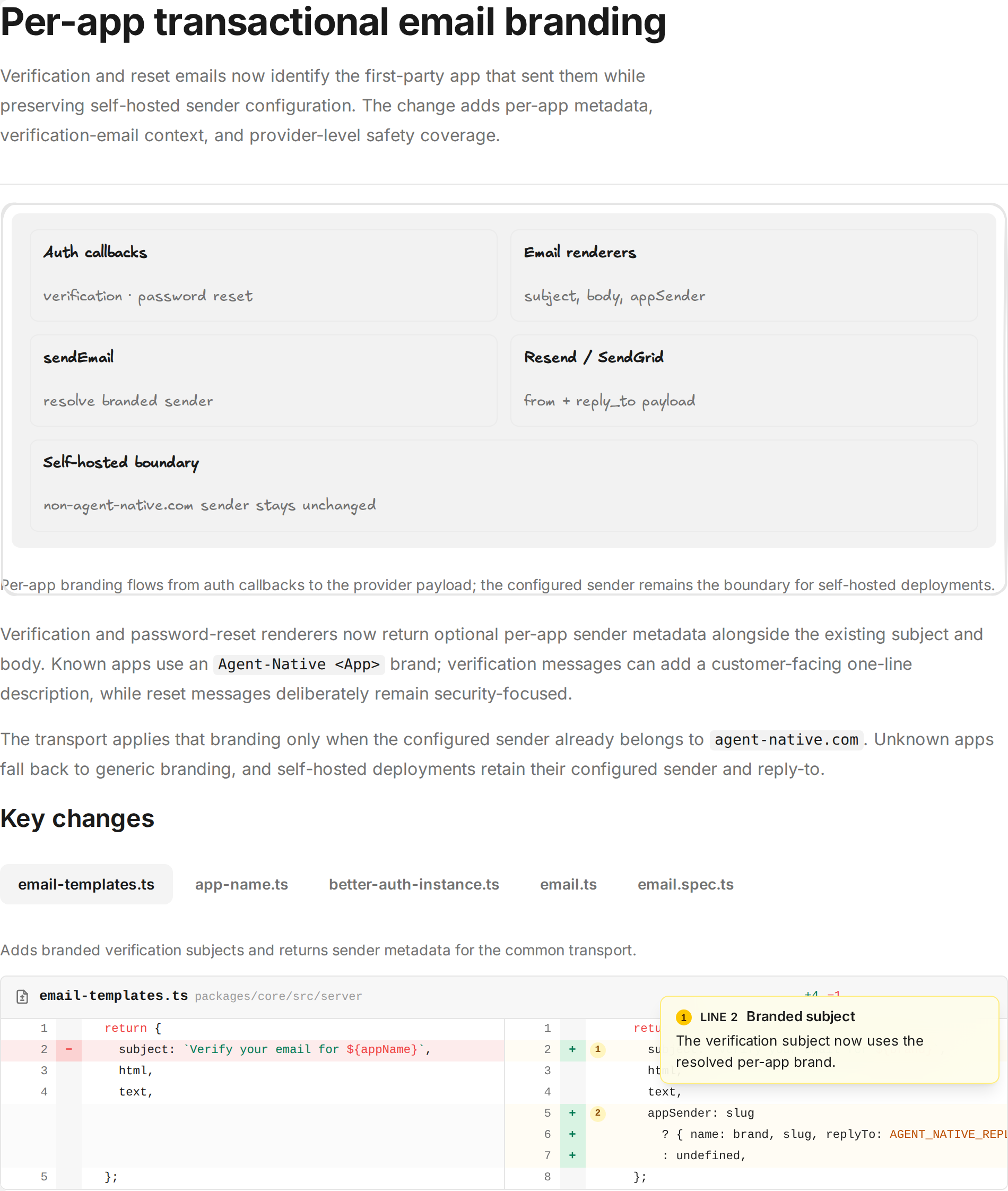1008x1191 pixels.
Task: Click annotation marker 1 on added line 2
Action: coord(598,1049)
